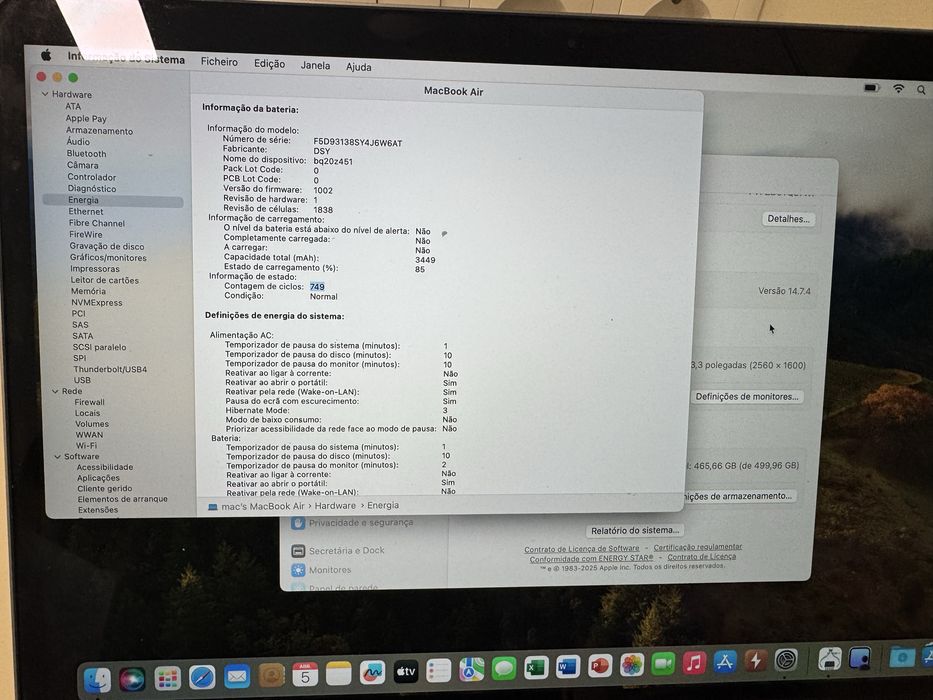
Task: Select Gráficos/monitores in the sidebar
Action: pyautogui.click(x=108, y=258)
